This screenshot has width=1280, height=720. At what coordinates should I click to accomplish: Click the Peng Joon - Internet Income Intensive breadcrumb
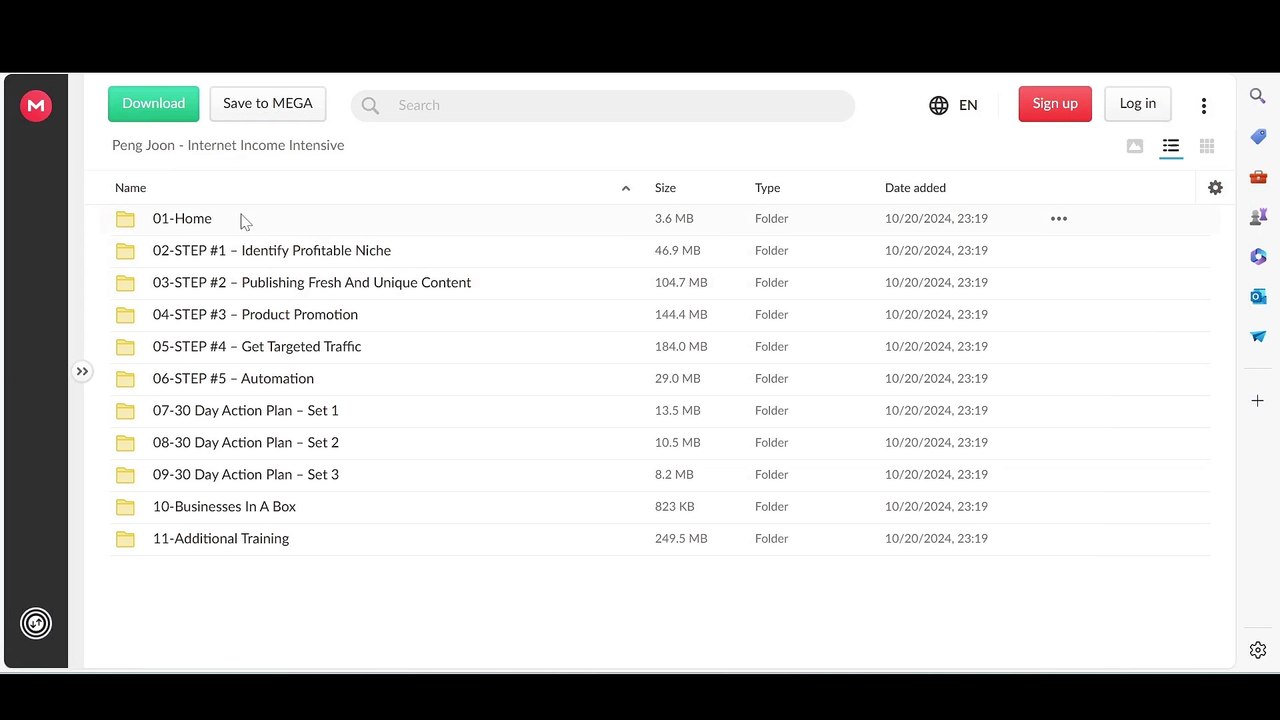click(x=228, y=145)
